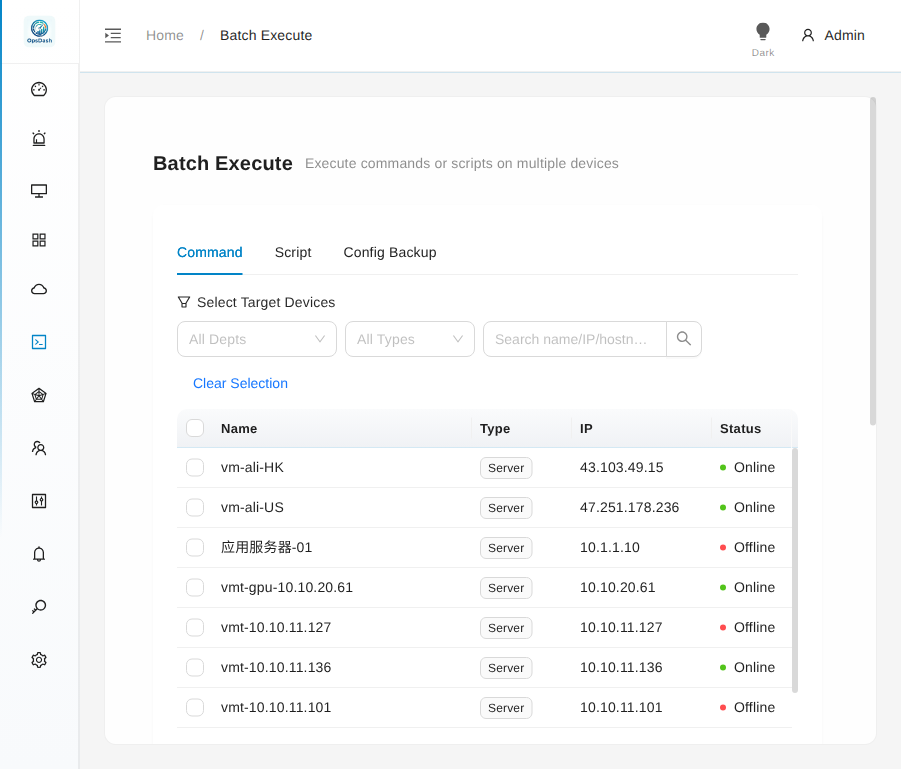The image size is (901, 769).
Task: Click the OpsDash logo
Action: coord(39,31)
